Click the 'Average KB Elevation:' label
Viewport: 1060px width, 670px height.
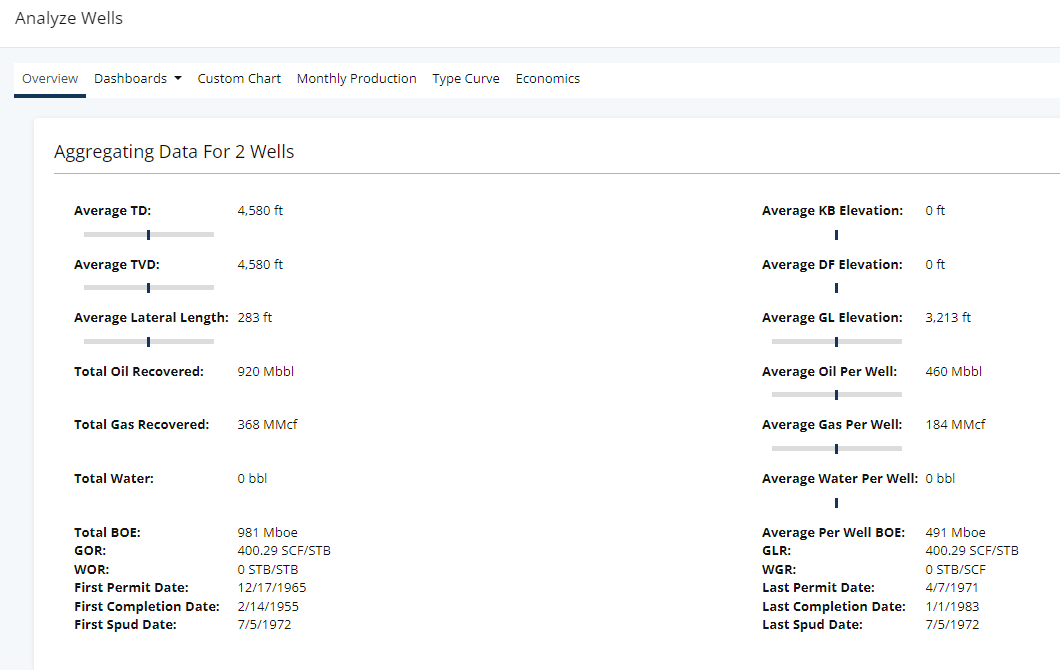point(833,210)
